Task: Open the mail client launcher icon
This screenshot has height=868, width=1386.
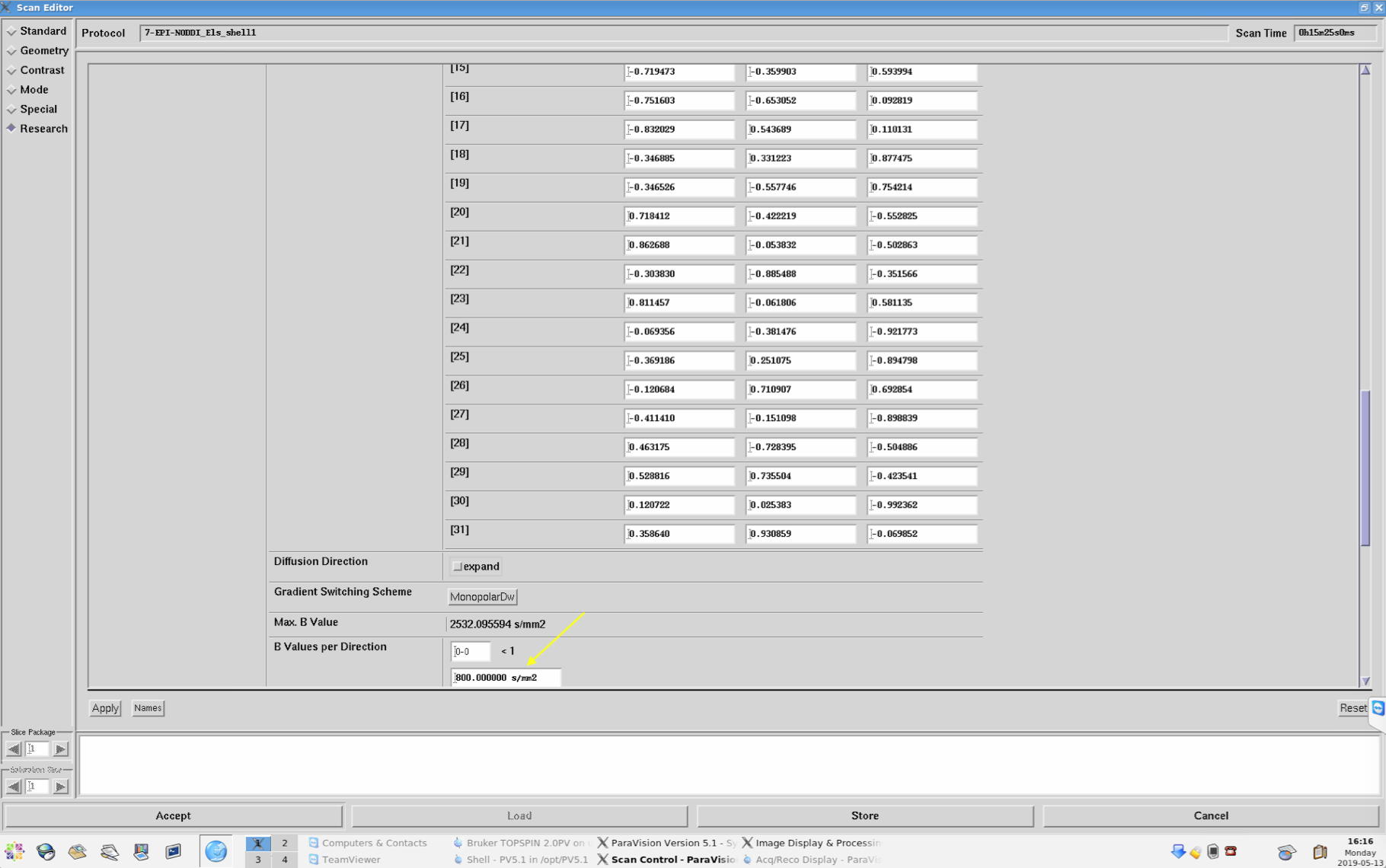Action: tap(78, 851)
